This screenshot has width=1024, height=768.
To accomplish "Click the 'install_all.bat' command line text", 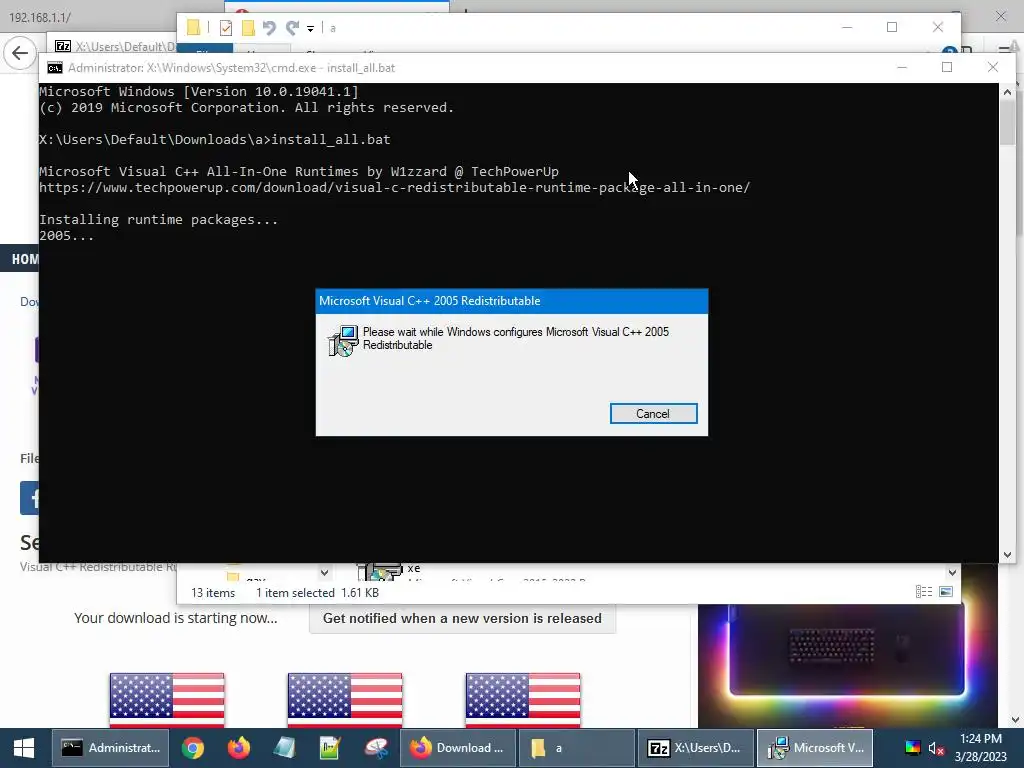I will 331,139.
